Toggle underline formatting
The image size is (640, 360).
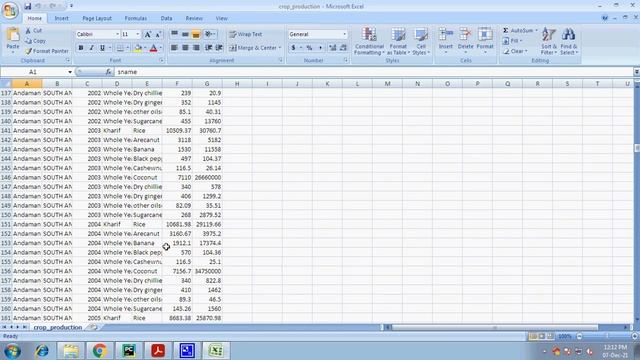click(x=102, y=48)
